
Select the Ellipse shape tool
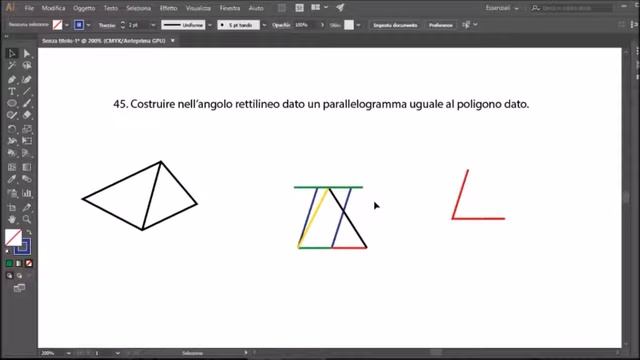pos(12,103)
